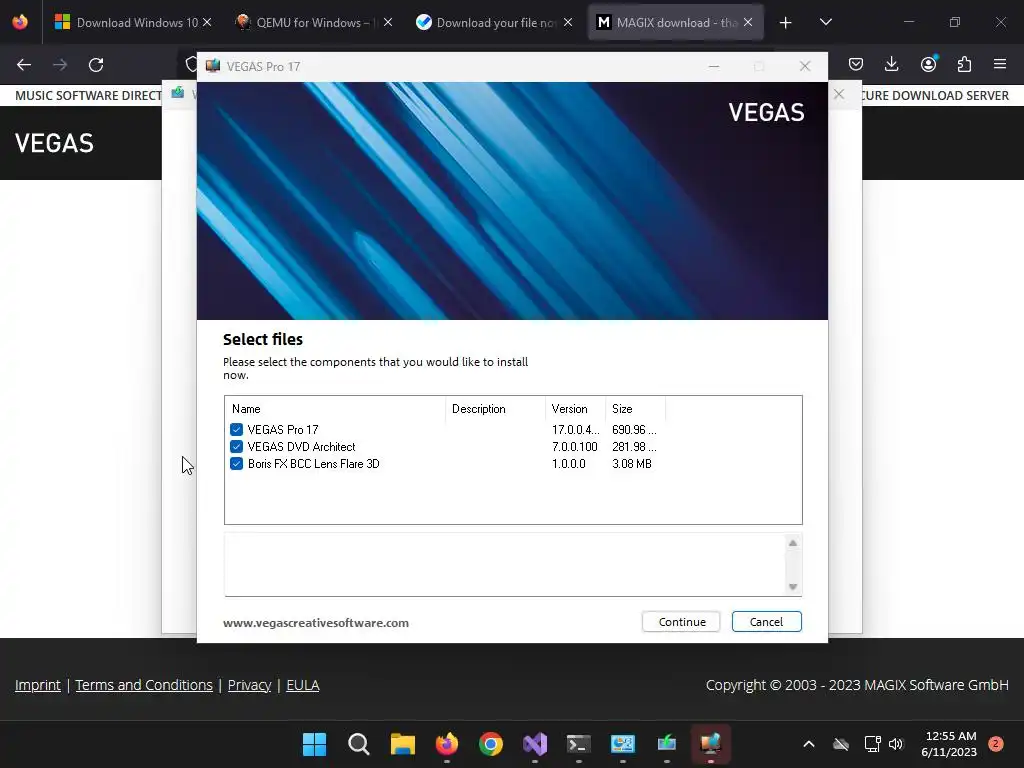Screen dimensions: 1024x768
Task: Click the Size column header
Action: pyautogui.click(x=635, y=409)
